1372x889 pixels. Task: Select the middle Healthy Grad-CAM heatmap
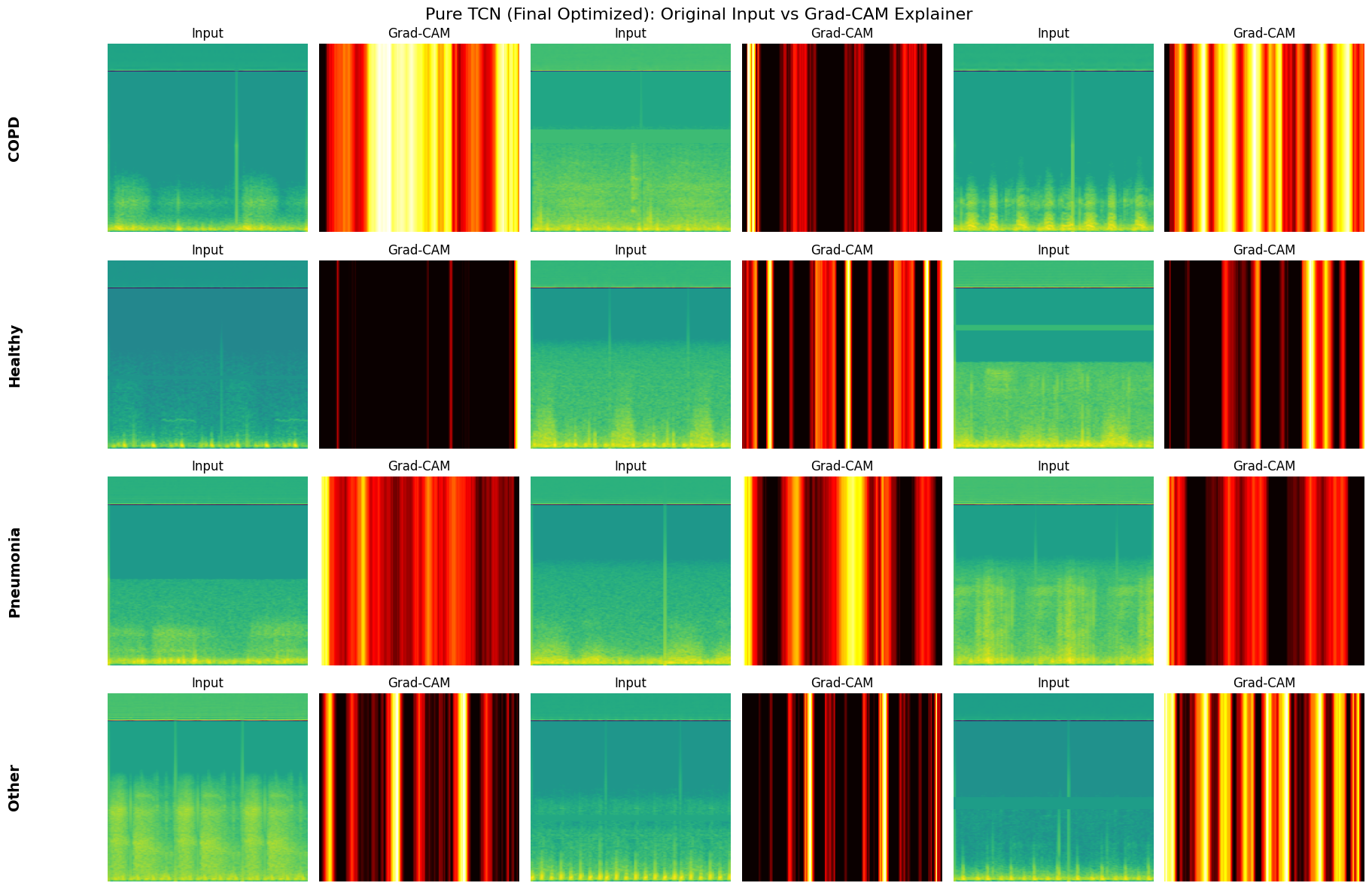coord(841,352)
